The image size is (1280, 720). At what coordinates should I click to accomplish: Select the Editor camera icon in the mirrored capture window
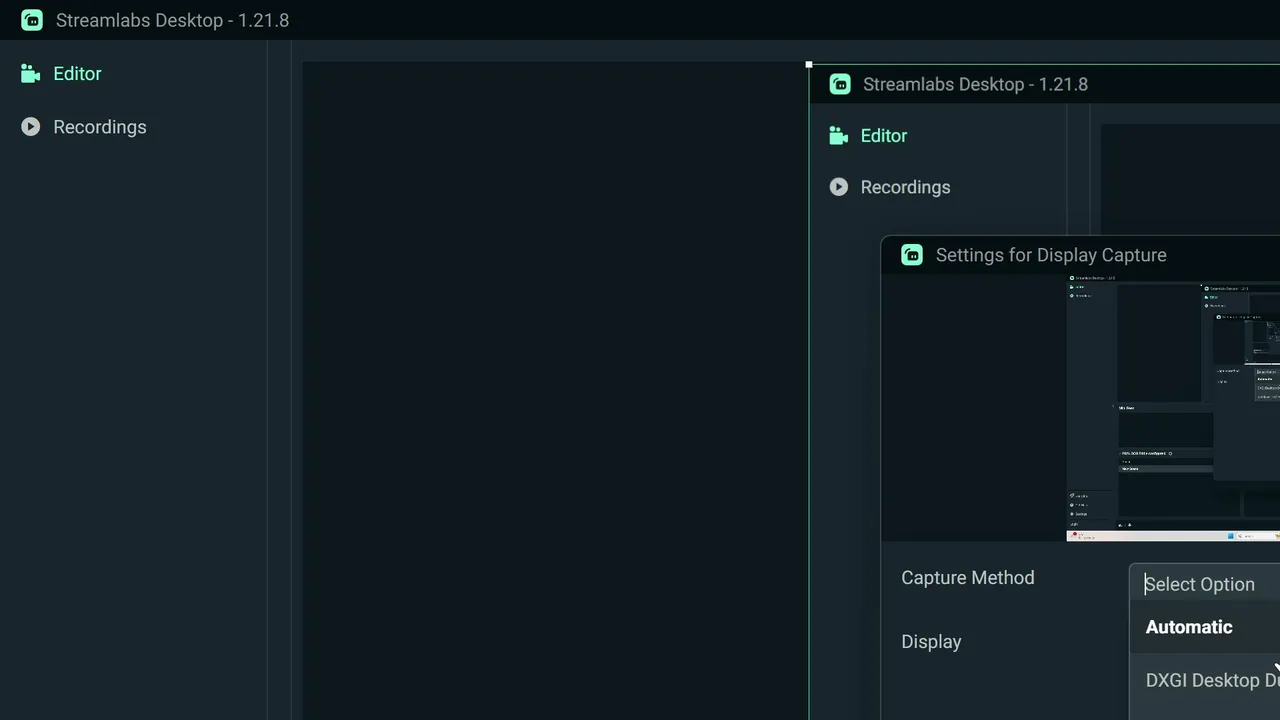839,136
